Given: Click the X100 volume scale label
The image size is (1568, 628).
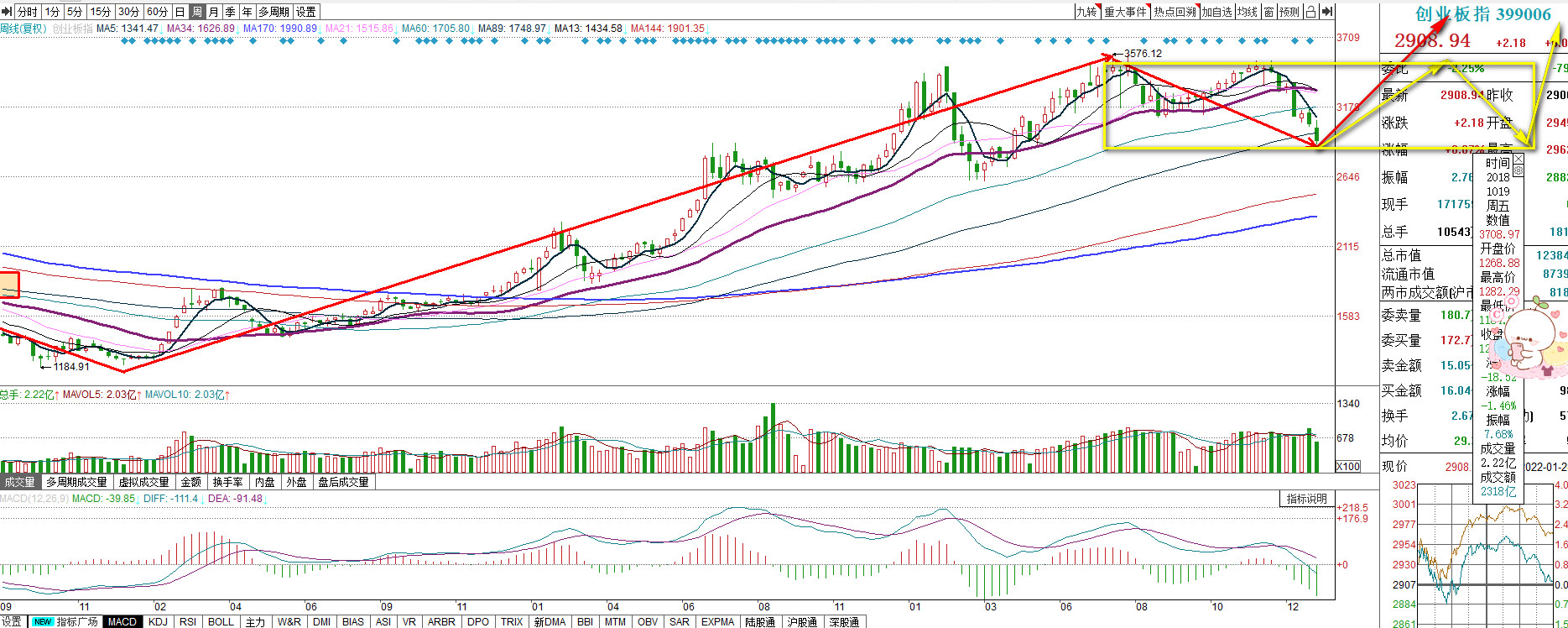Looking at the screenshot, I should tap(1347, 467).
